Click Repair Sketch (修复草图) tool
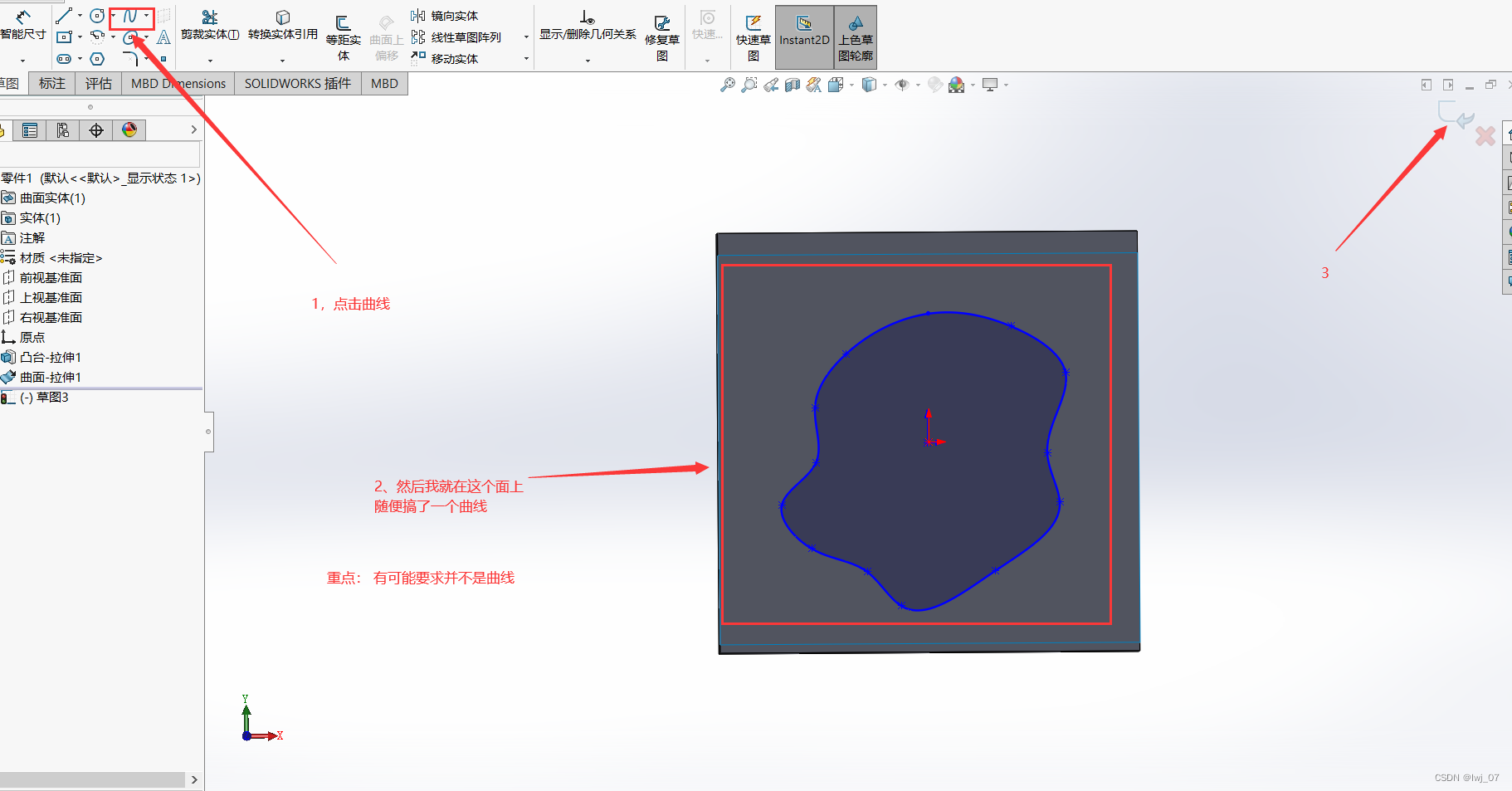 (662, 38)
